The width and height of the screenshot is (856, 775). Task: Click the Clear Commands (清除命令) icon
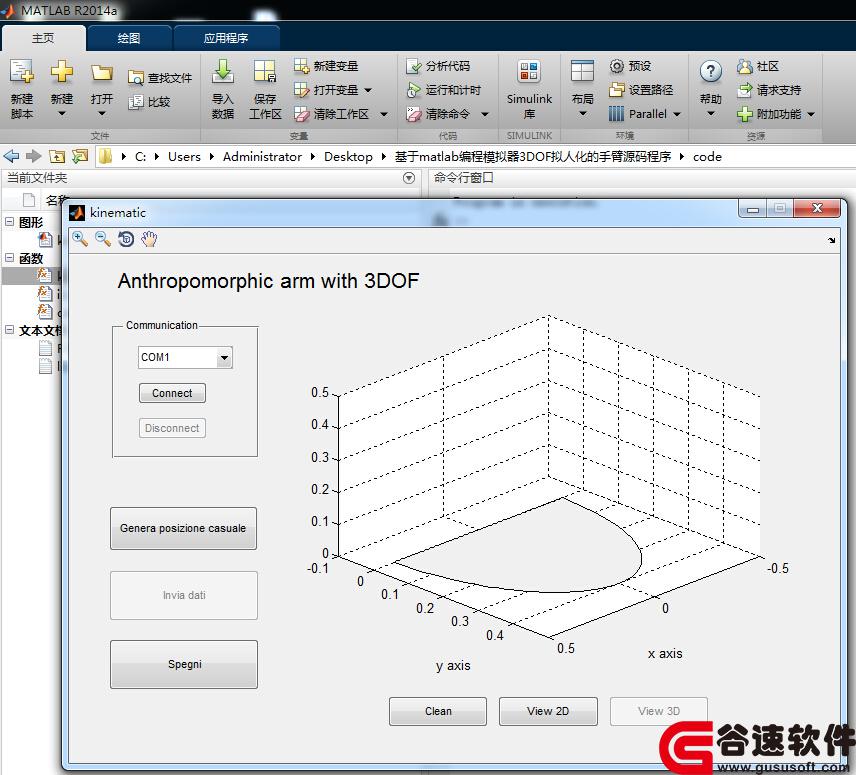point(413,114)
